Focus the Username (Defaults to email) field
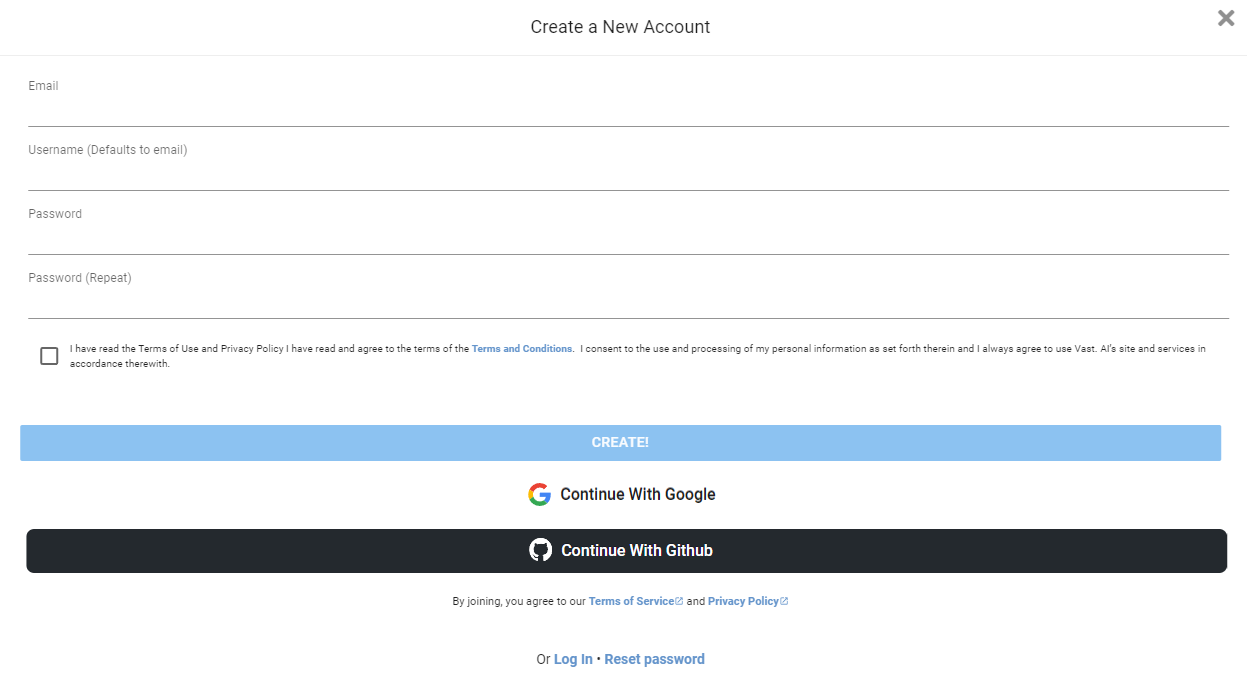This screenshot has height=679, width=1247. pos(628,175)
